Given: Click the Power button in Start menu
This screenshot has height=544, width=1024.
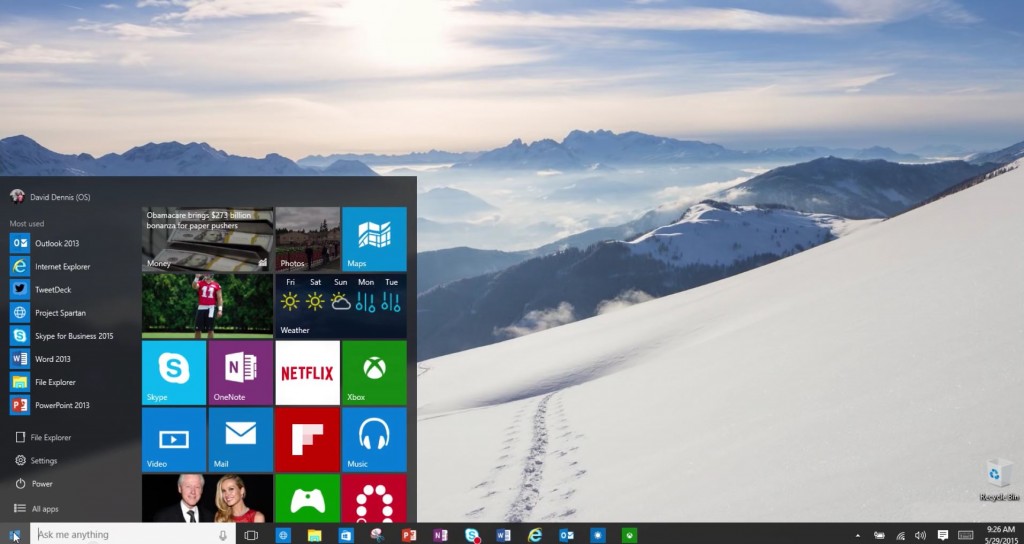Looking at the screenshot, I should click(34, 484).
